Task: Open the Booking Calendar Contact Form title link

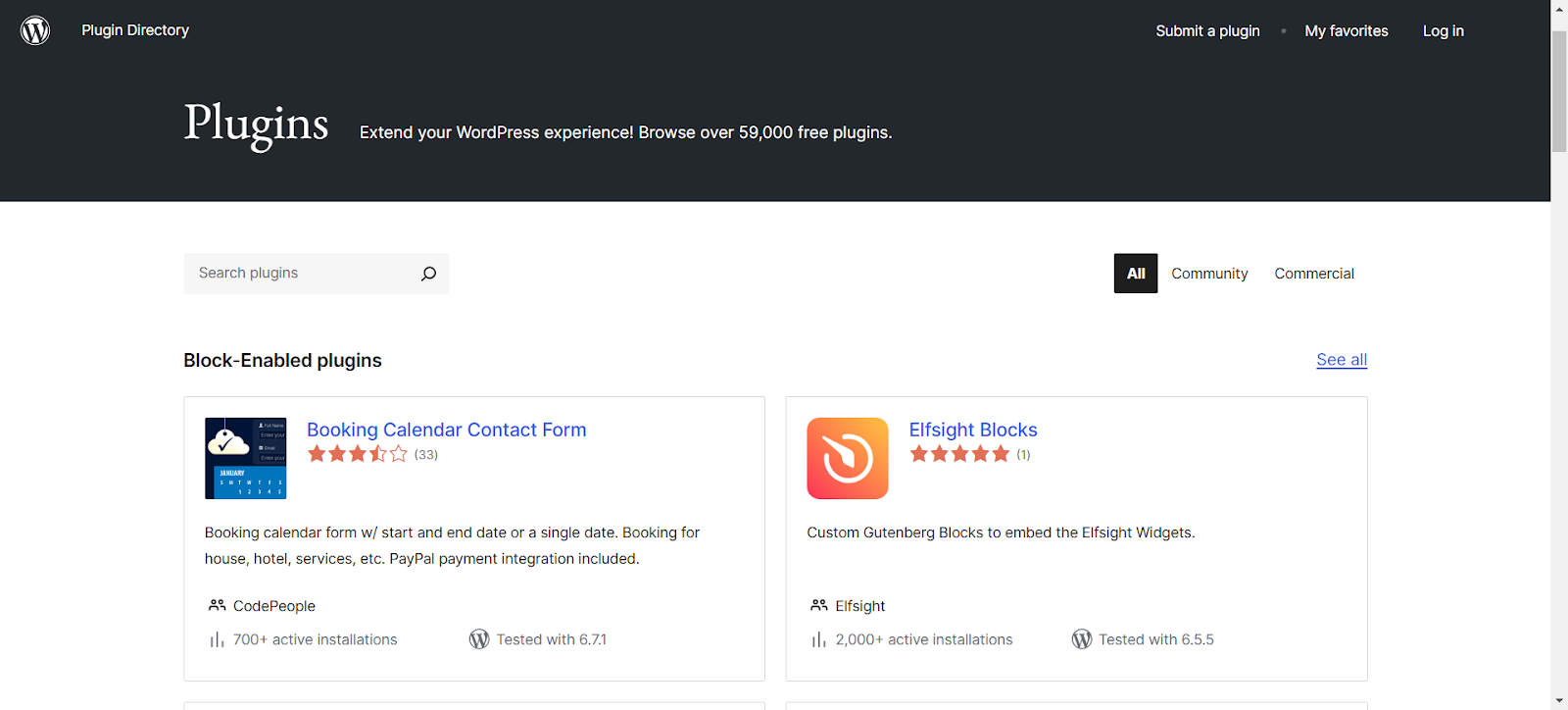Action: tap(447, 430)
